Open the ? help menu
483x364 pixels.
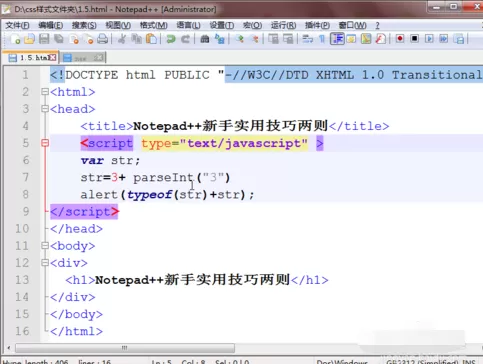[x=377, y=25]
